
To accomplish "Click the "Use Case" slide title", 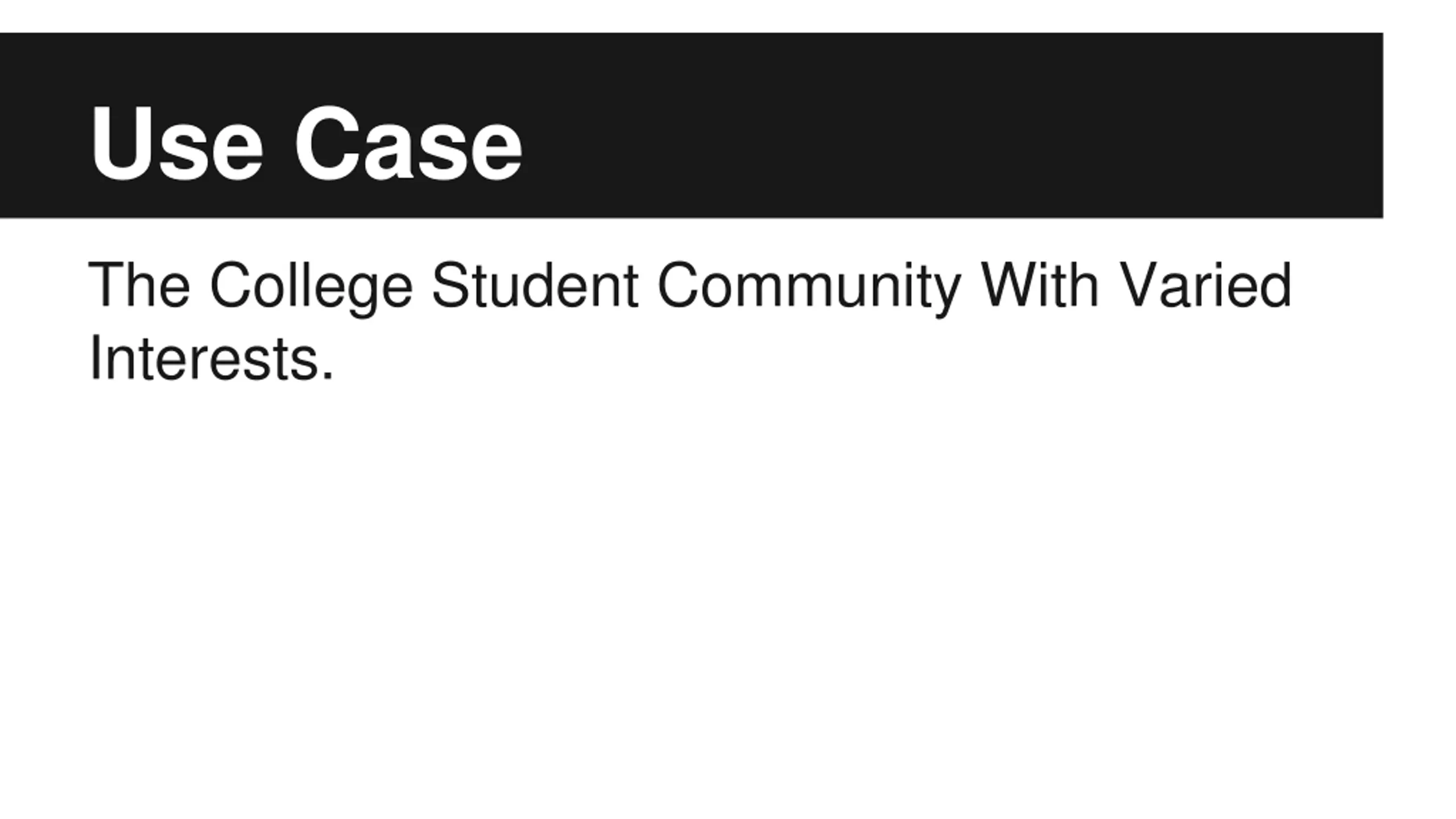I will pyautogui.click(x=305, y=143).
